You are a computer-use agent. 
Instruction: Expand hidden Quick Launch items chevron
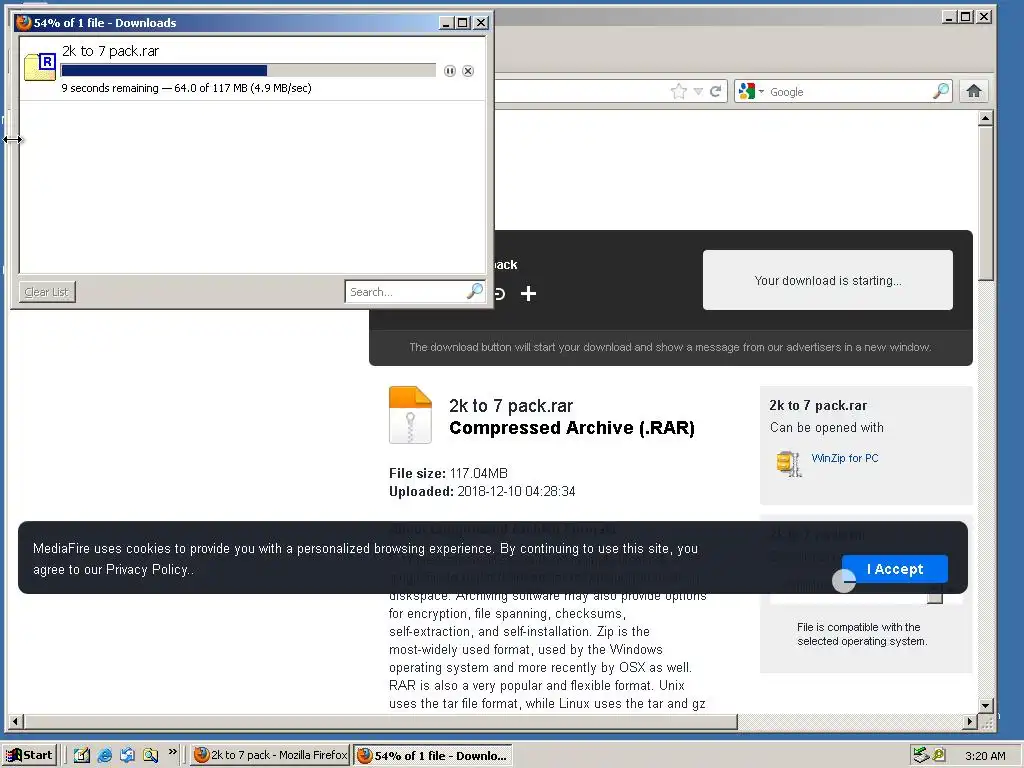point(172,752)
